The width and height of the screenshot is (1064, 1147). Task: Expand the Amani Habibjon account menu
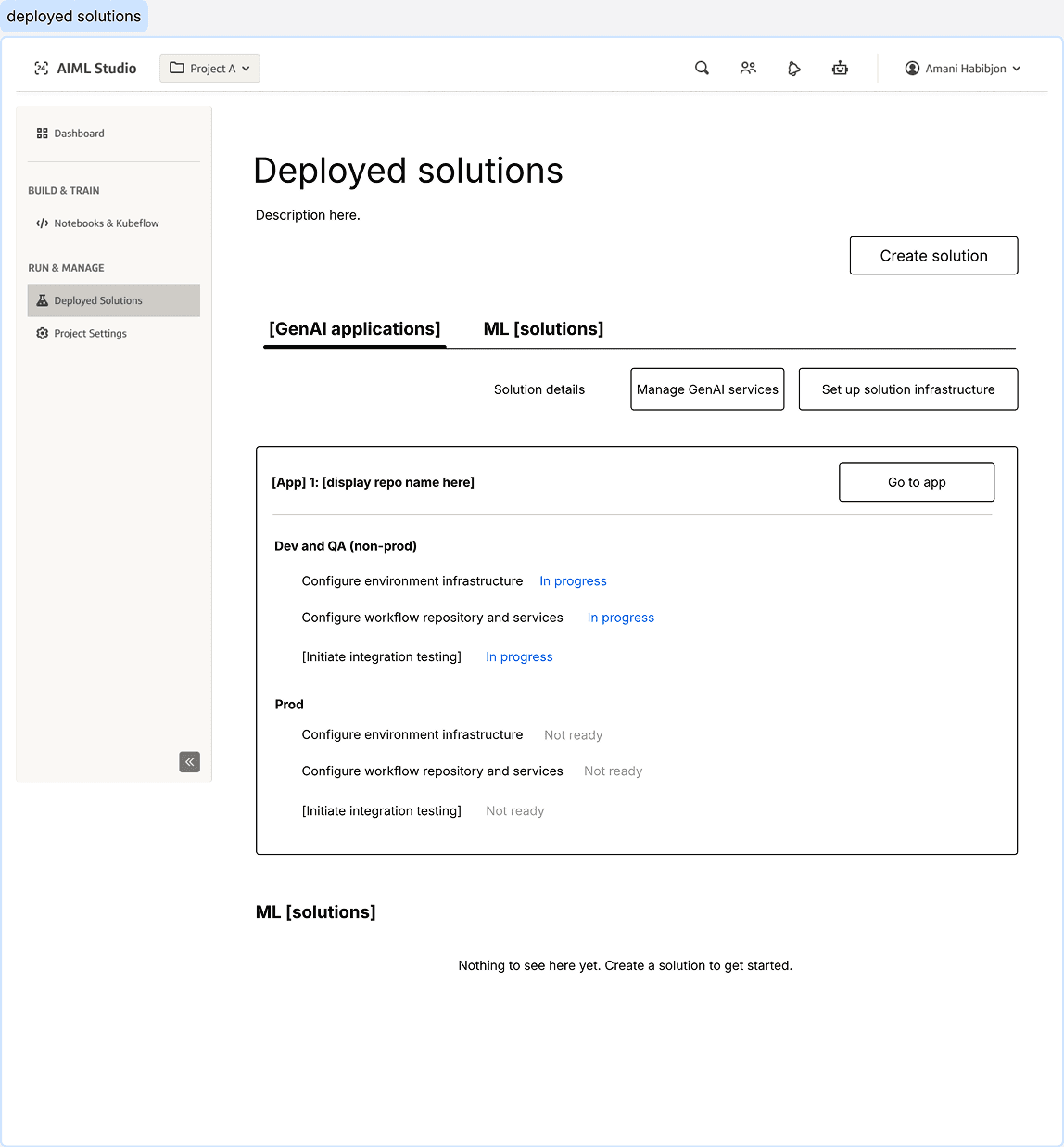[963, 69]
